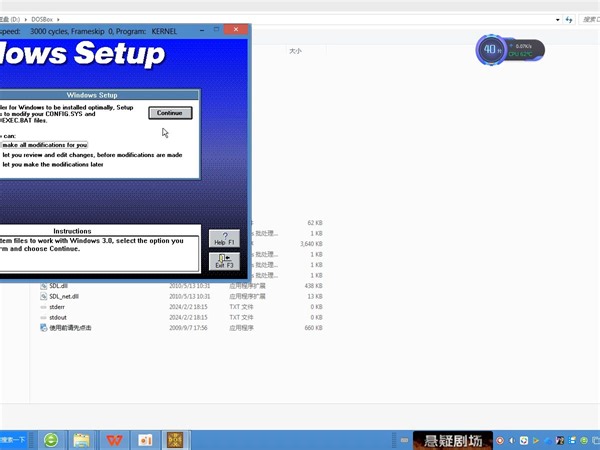Click the Explorer refresh button
The image size is (600, 450).
click(x=569, y=19)
